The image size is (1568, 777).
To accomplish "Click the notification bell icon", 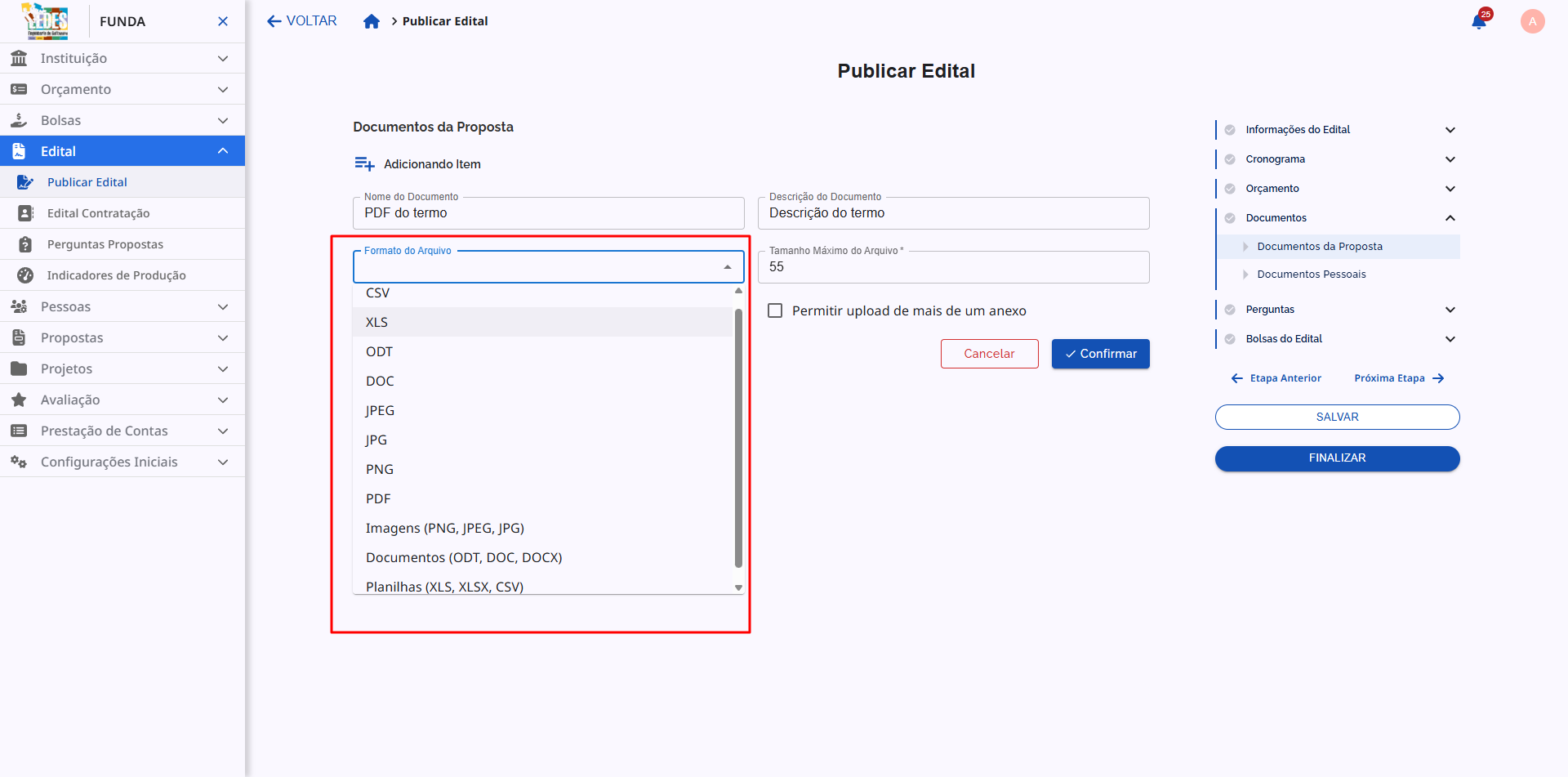I will coord(1478,22).
